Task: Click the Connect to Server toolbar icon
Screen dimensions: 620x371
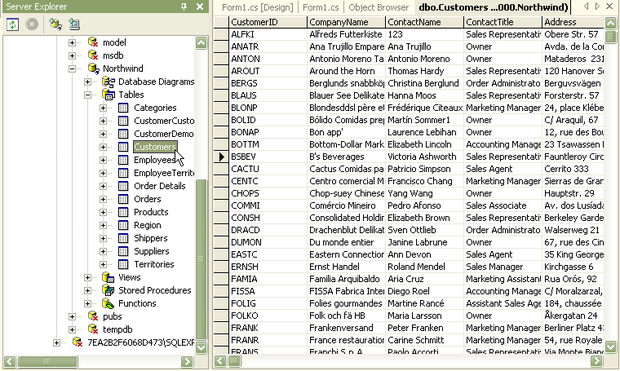Action: [x=74, y=25]
